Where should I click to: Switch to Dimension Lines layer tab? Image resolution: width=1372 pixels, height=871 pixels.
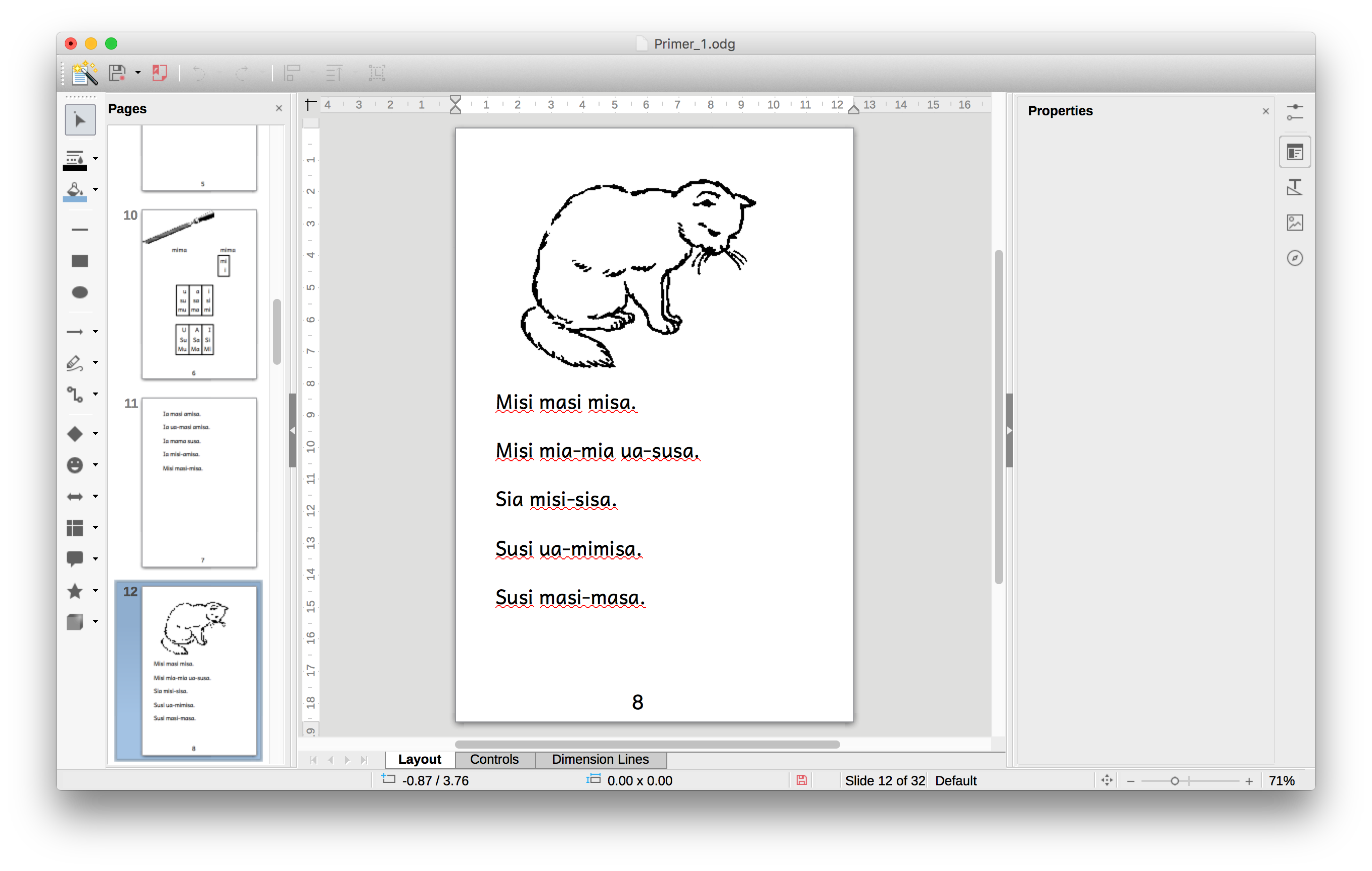point(600,759)
